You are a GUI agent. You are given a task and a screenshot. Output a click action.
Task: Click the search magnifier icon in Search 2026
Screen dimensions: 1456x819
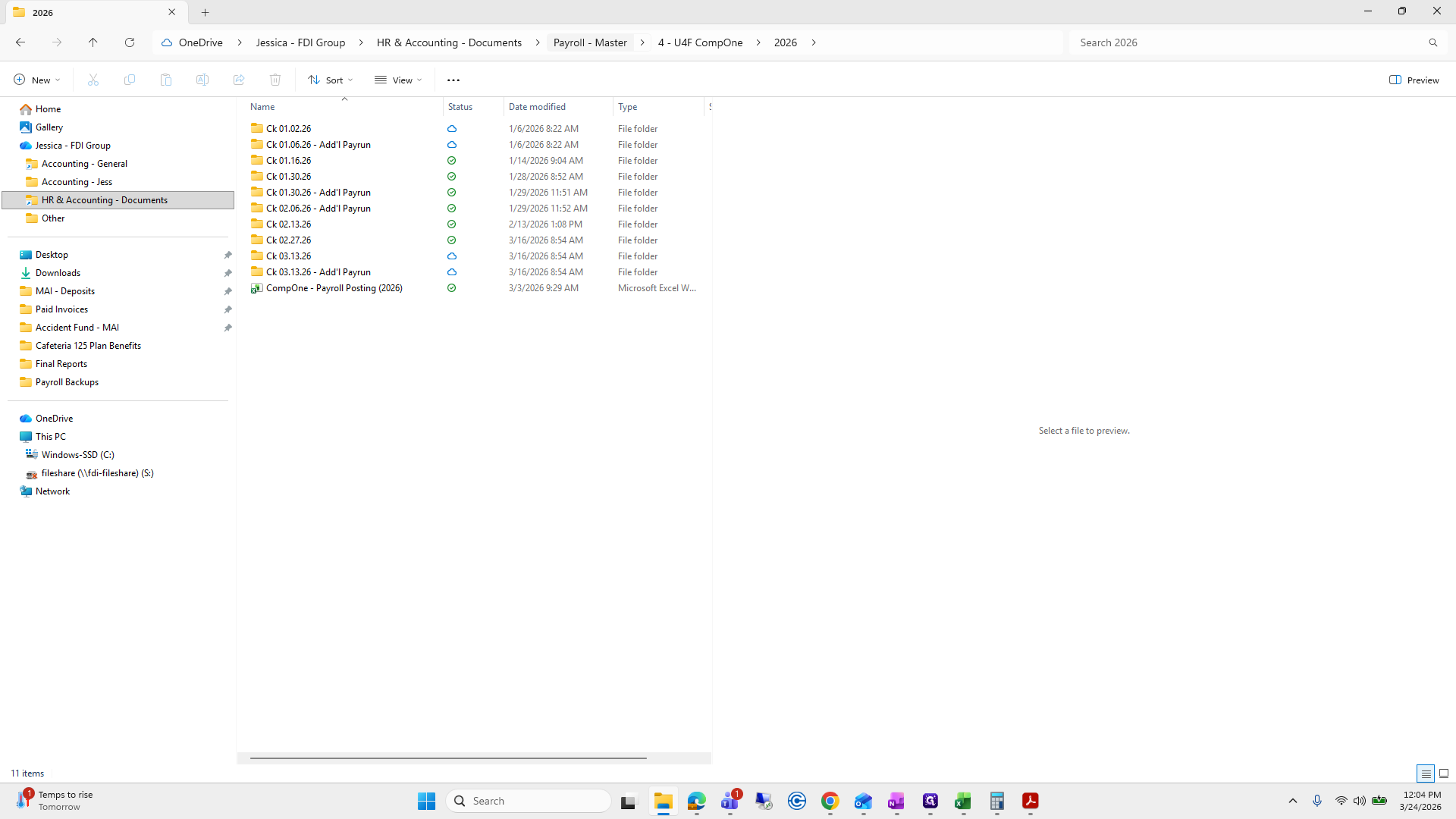[1432, 42]
